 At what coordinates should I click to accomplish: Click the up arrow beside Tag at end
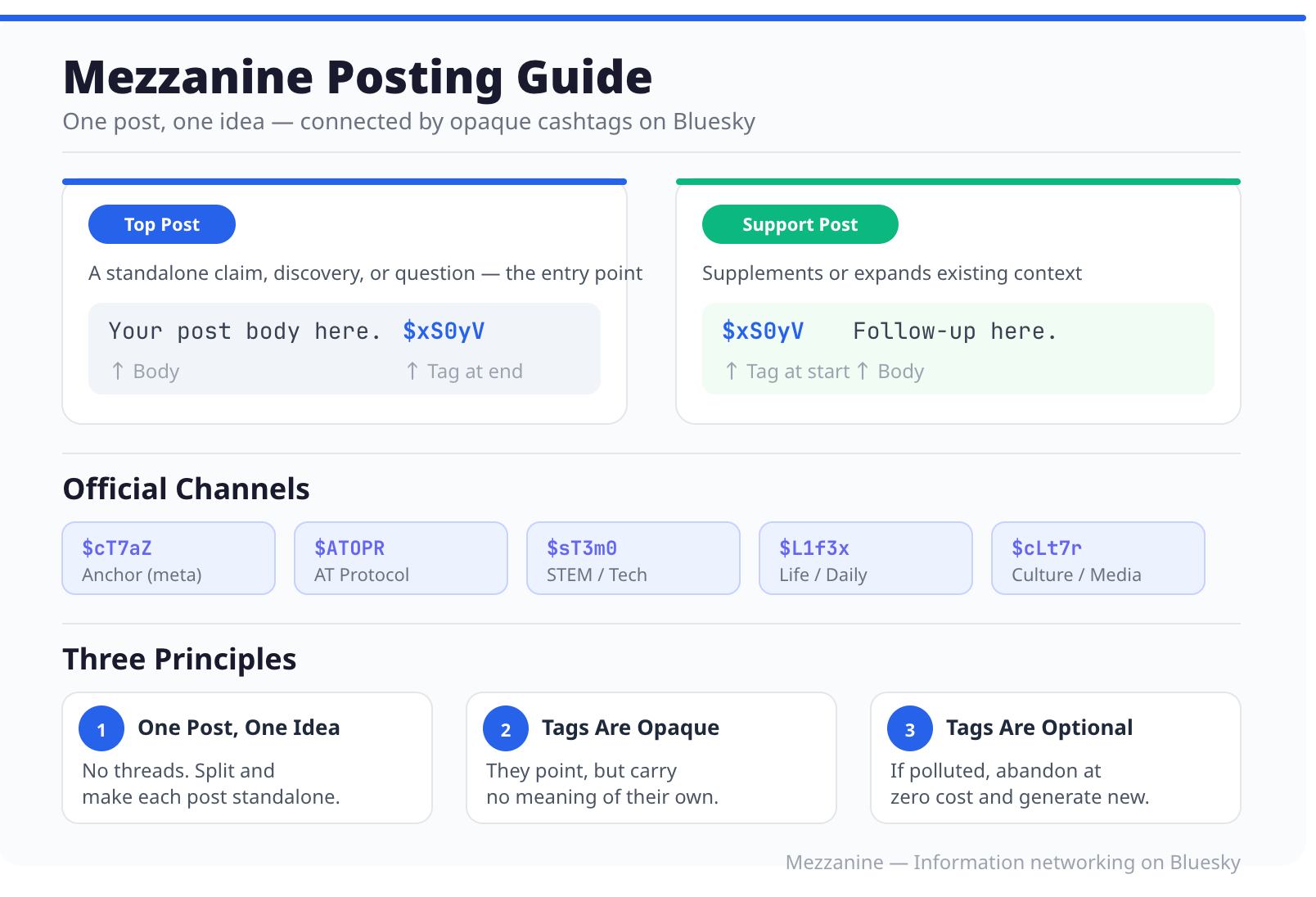pyautogui.click(x=412, y=372)
